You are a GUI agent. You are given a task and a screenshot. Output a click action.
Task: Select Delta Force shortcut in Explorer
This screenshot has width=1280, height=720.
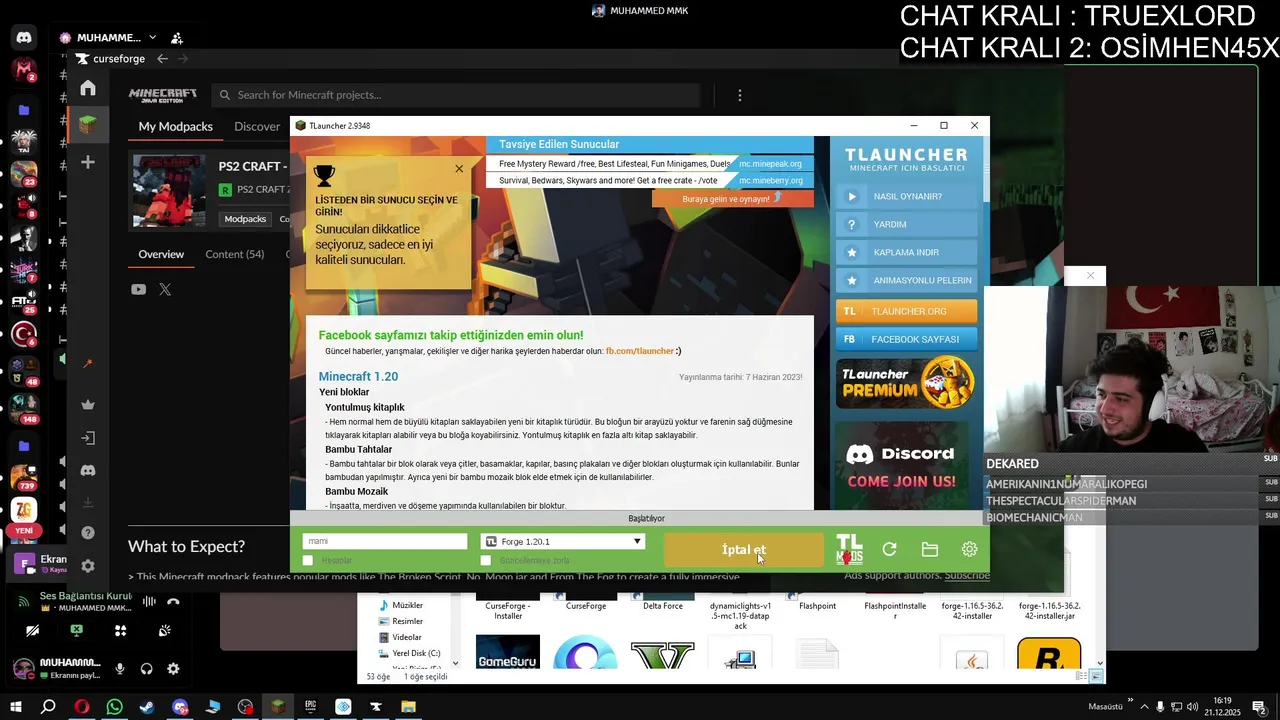pyautogui.click(x=663, y=606)
